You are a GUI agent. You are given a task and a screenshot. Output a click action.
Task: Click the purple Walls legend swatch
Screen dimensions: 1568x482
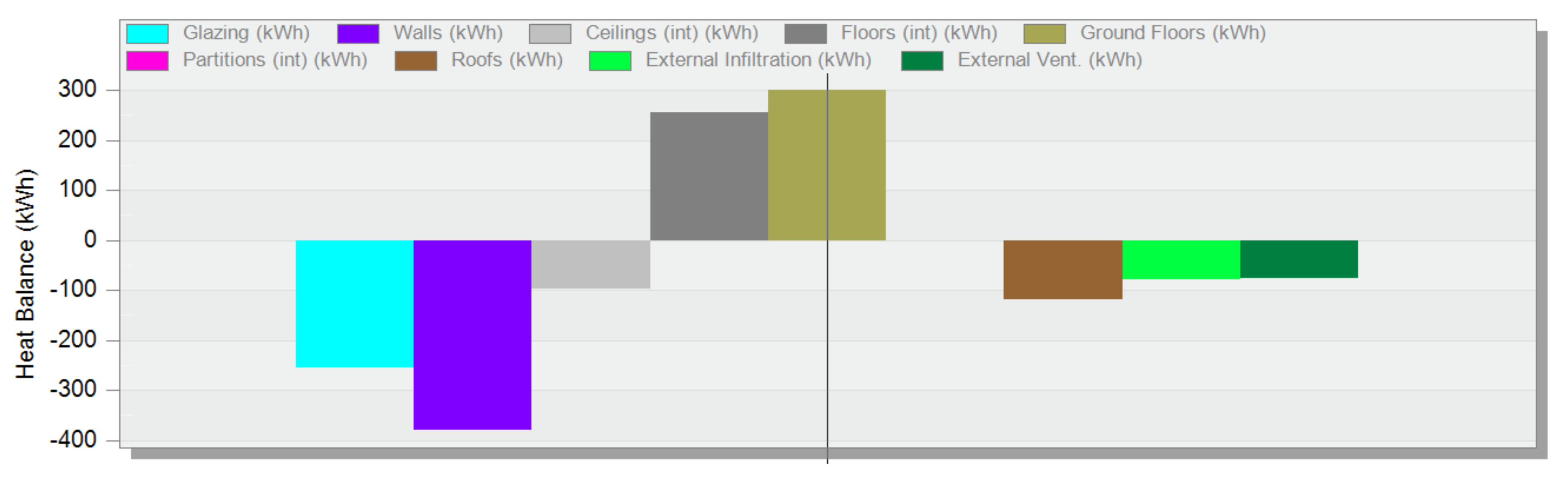(x=358, y=33)
